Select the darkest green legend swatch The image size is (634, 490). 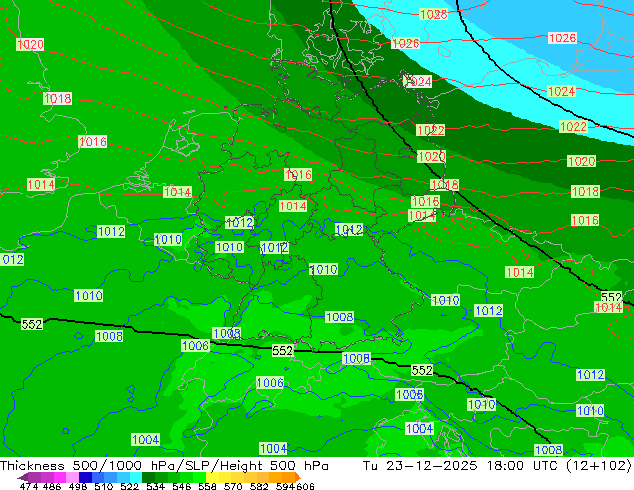click(149, 477)
